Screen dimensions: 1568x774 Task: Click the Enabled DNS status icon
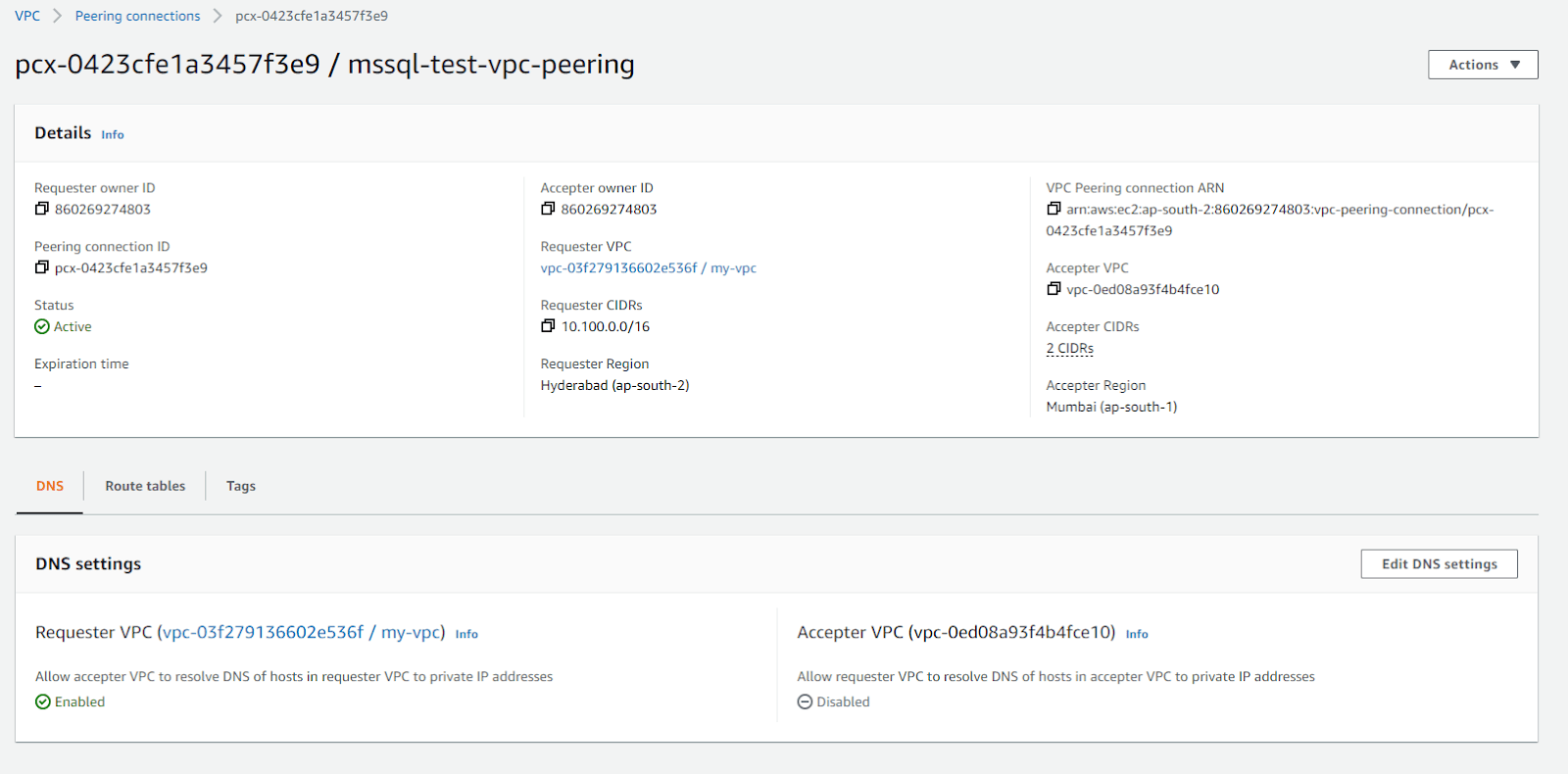click(43, 701)
